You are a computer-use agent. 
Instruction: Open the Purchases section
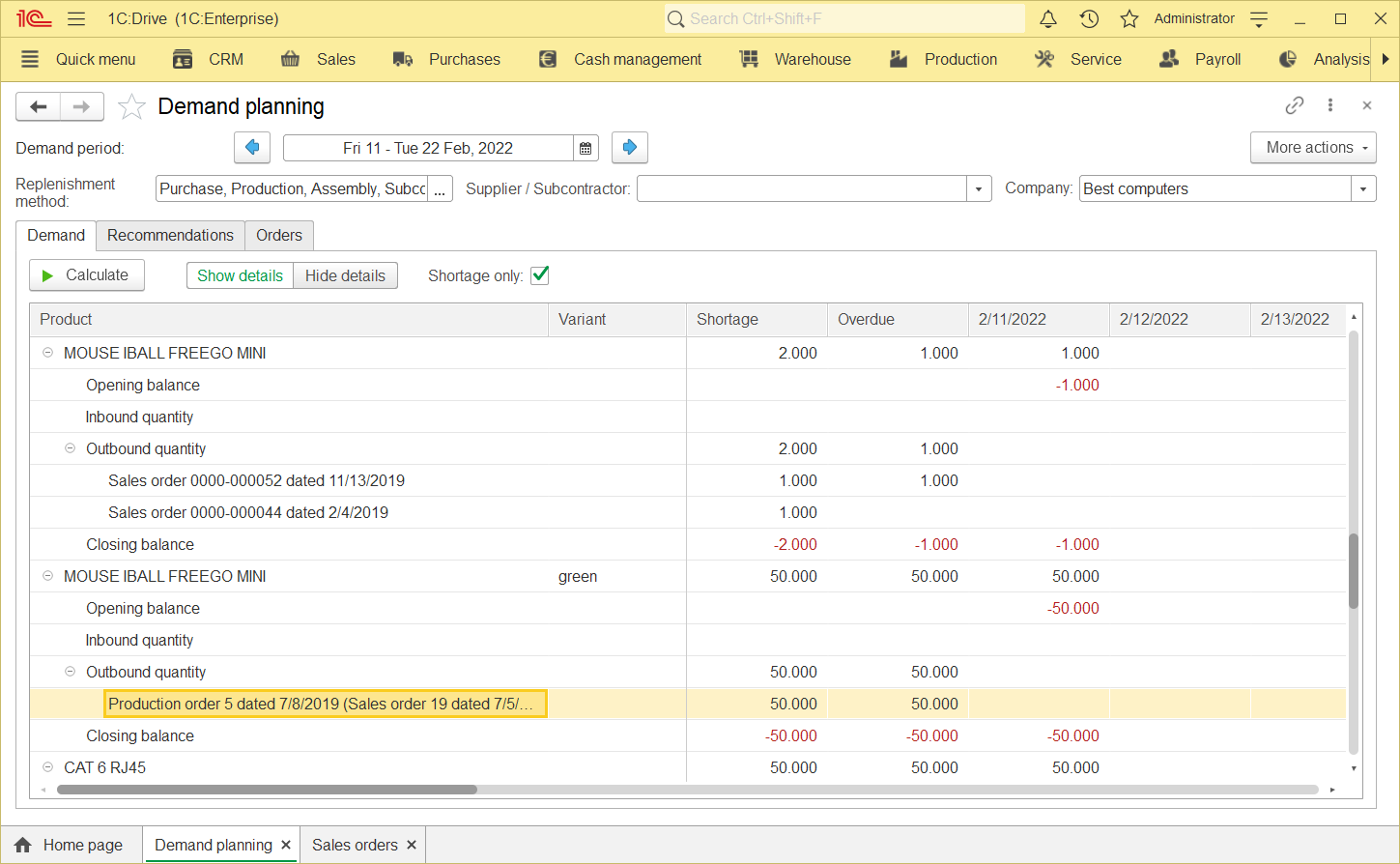click(x=446, y=59)
